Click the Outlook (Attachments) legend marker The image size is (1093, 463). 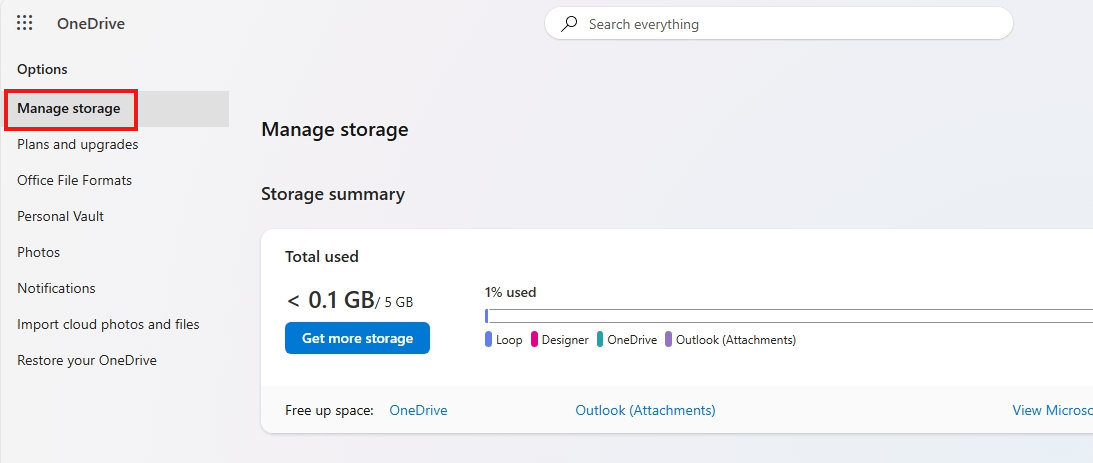click(x=668, y=339)
